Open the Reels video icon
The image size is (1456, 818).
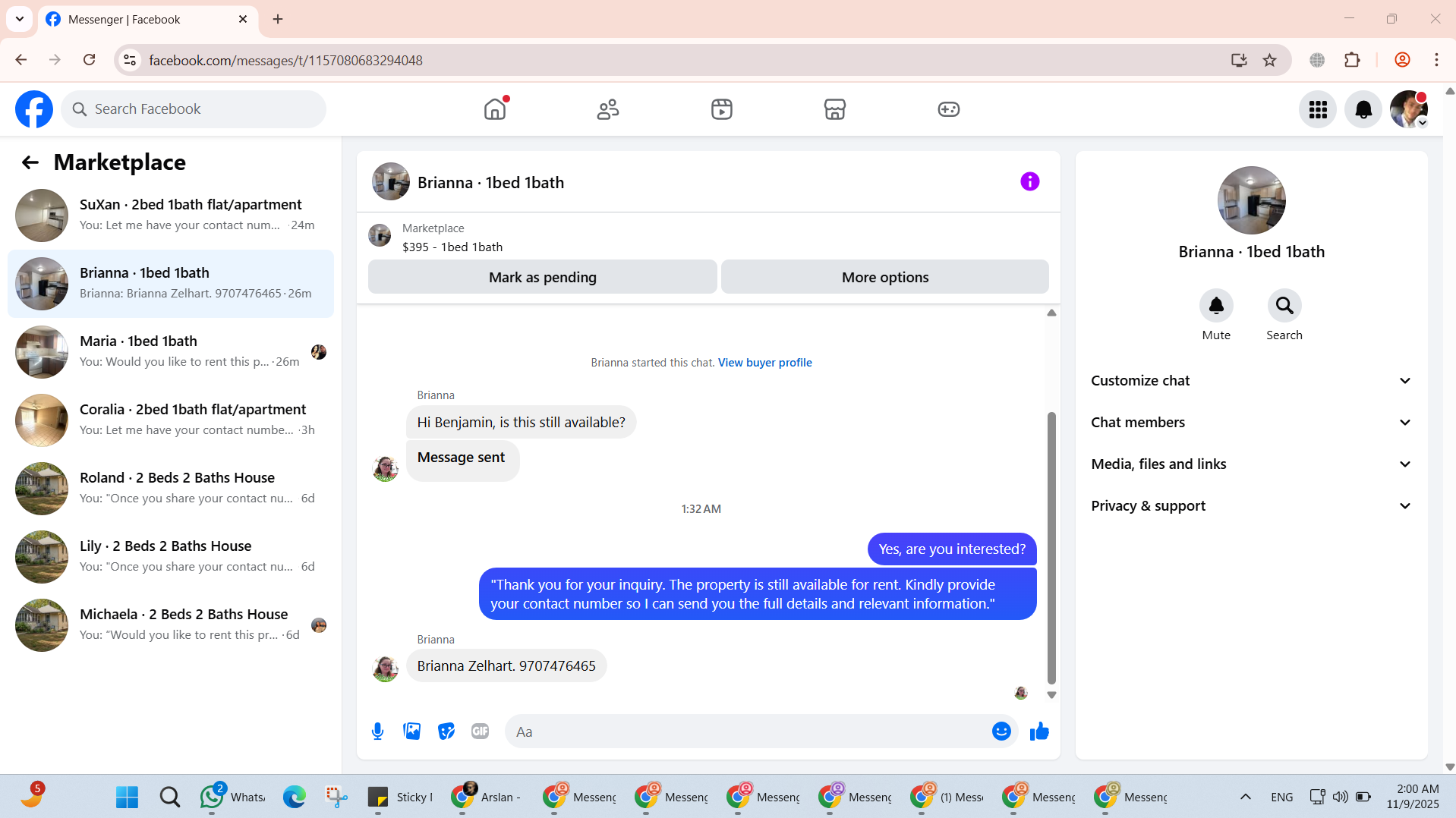click(x=722, y=109)
